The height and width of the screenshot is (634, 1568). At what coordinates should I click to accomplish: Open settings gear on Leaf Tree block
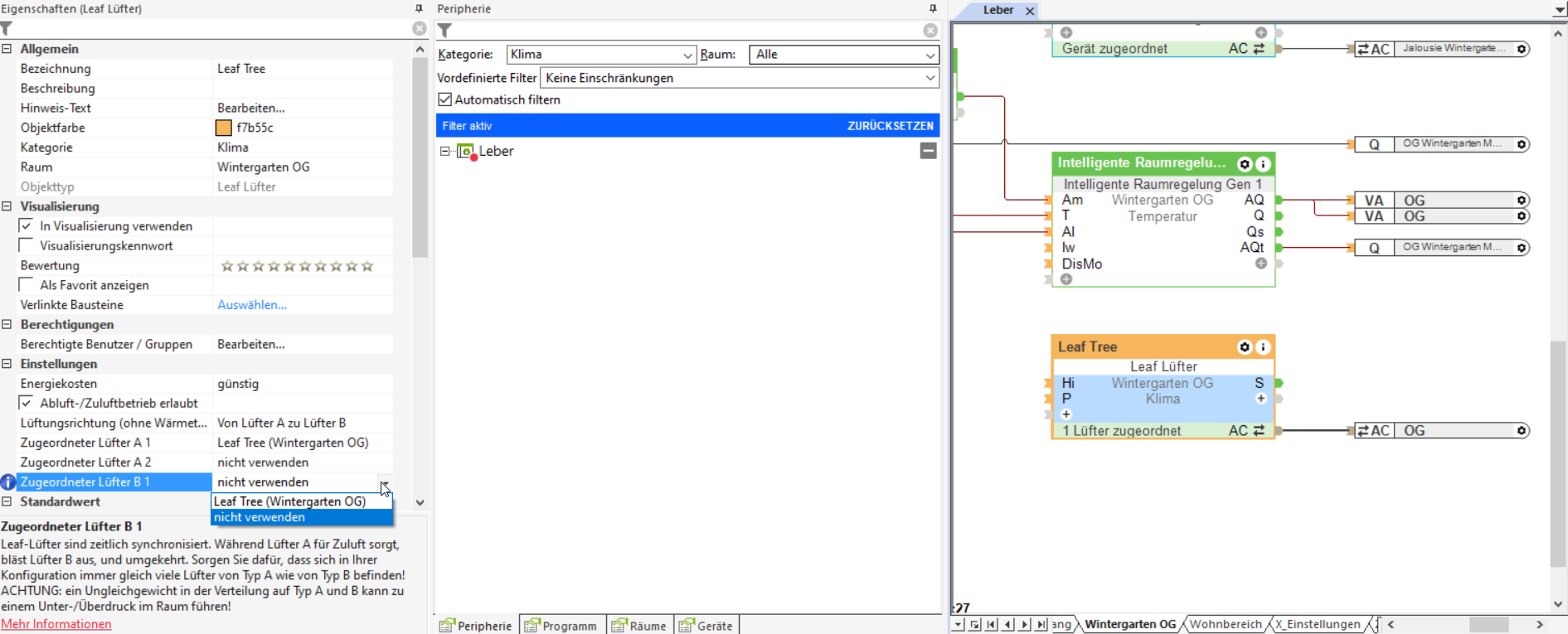pos(1245,347)
